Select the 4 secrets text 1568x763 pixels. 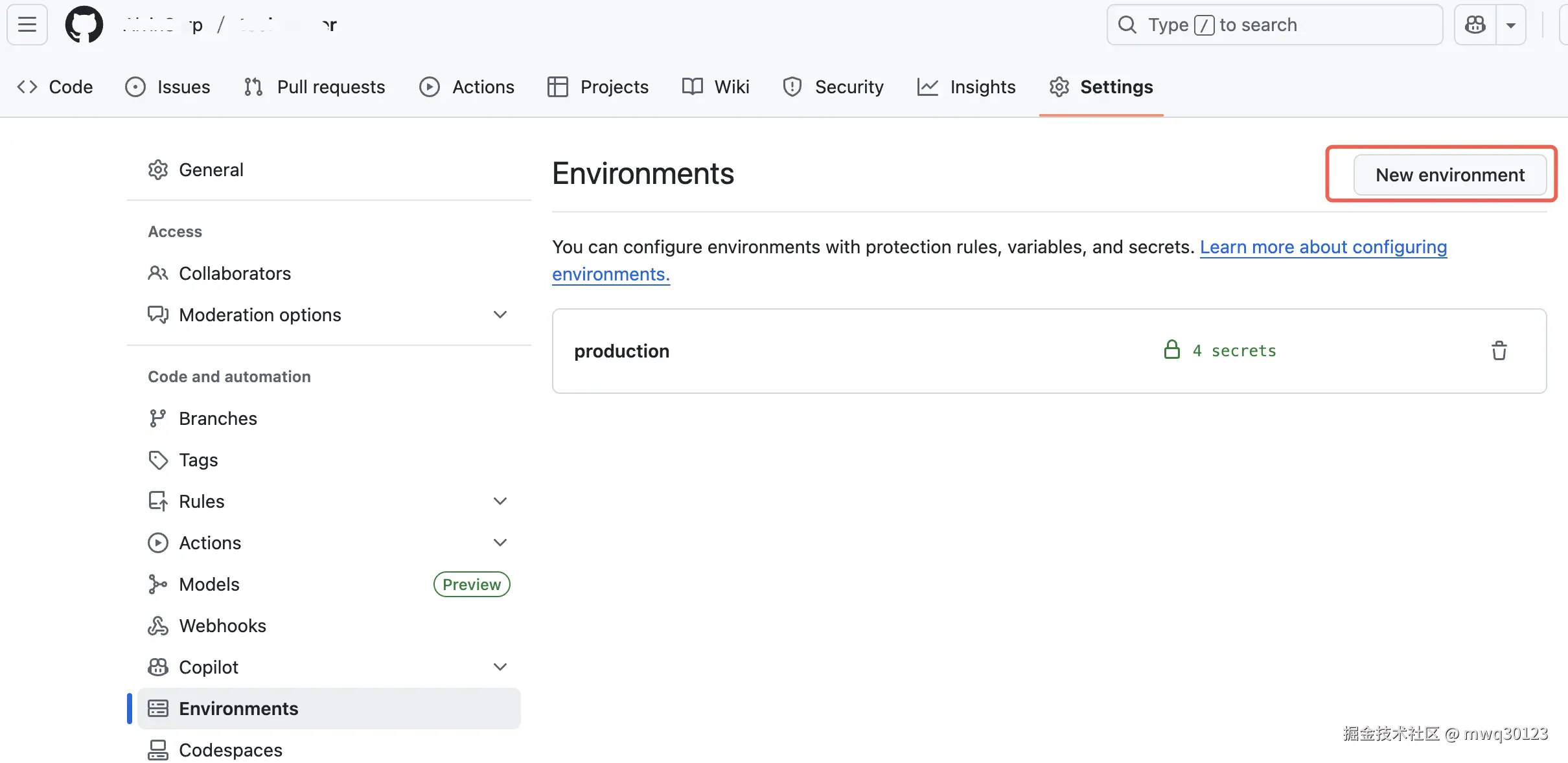tap(1234, 350)
